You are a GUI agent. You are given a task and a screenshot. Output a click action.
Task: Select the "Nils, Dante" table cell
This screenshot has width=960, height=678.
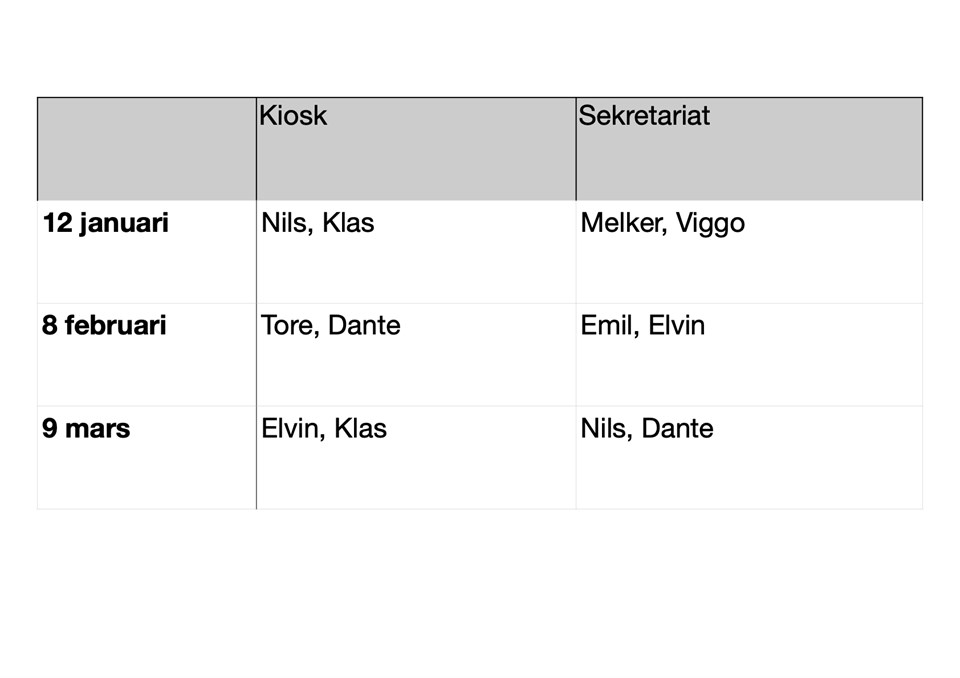tap(646, 429)
